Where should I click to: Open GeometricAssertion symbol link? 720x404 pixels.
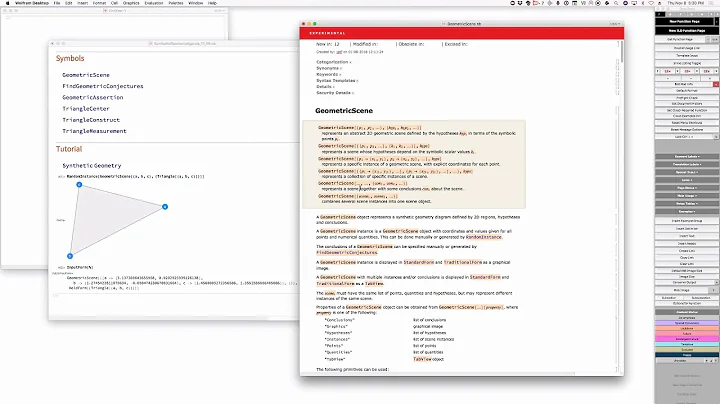93,97
